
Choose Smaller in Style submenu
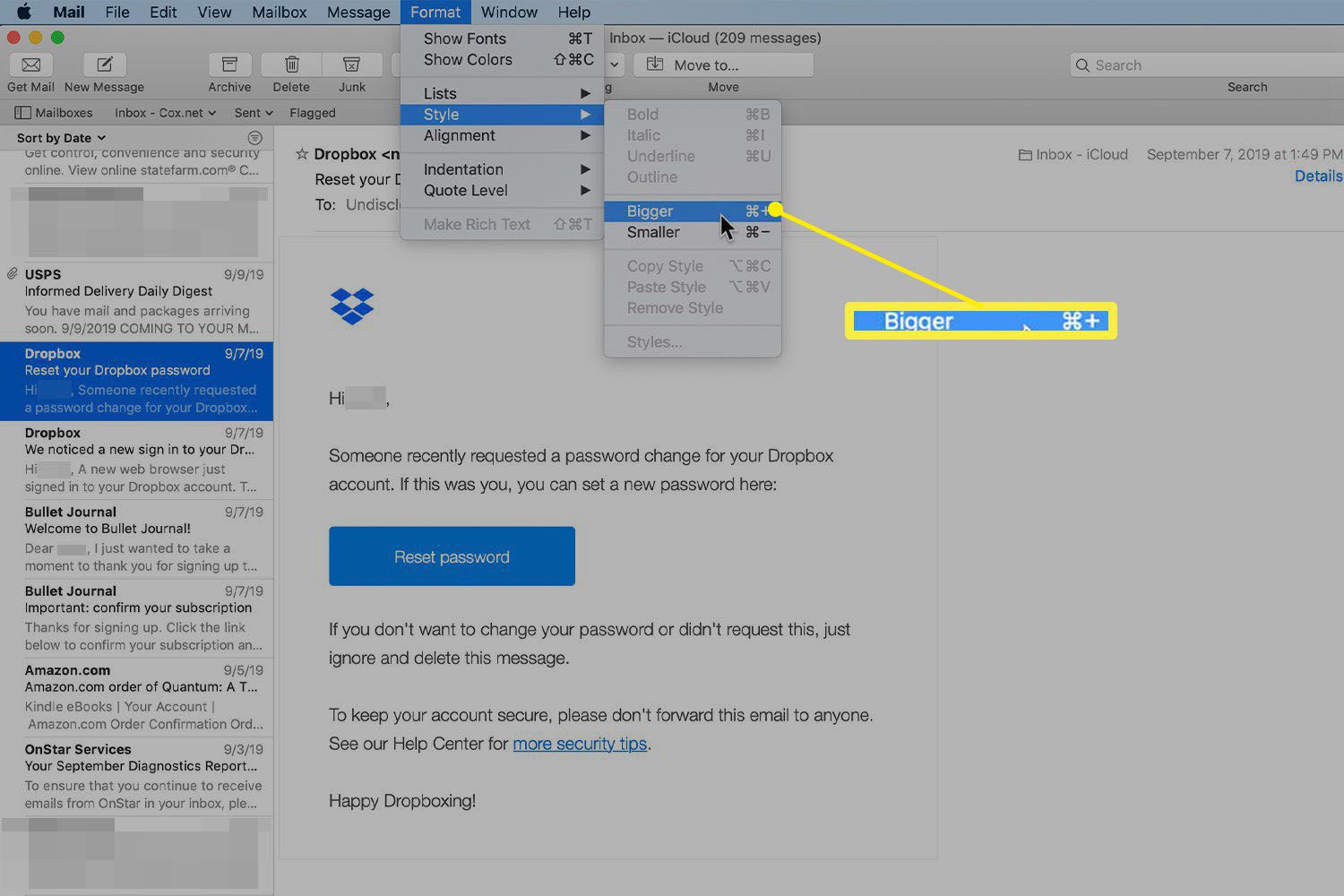click(x=693, y=232)
